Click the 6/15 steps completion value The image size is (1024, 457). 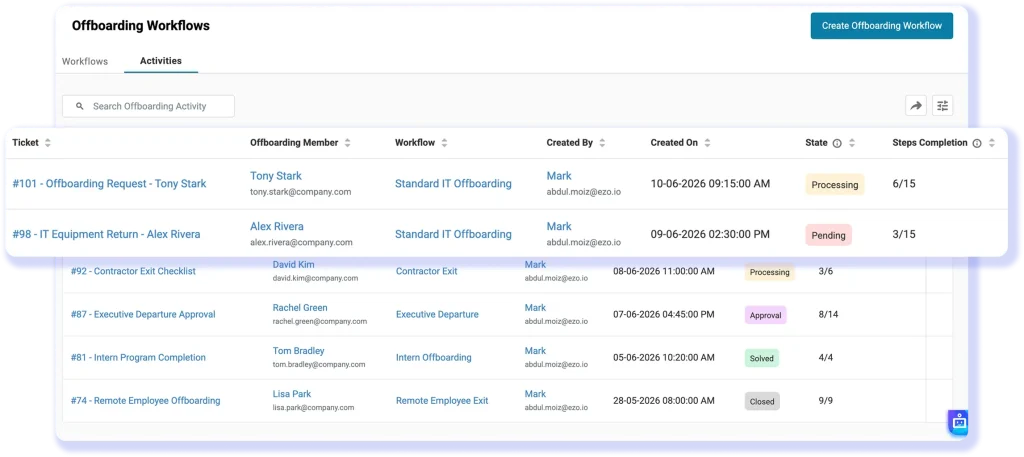(904, 184)
